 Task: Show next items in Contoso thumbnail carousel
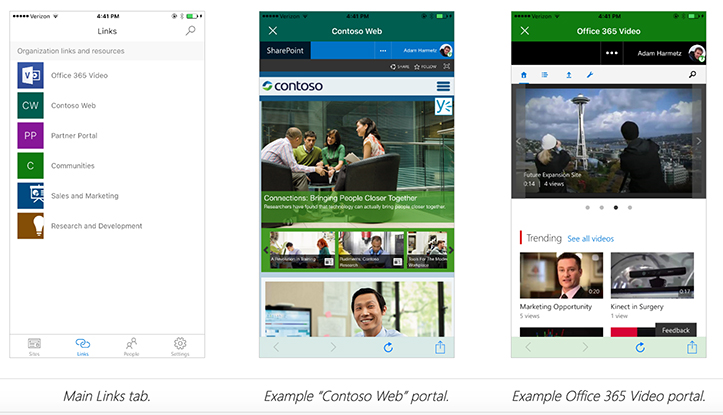coord(451,250)
